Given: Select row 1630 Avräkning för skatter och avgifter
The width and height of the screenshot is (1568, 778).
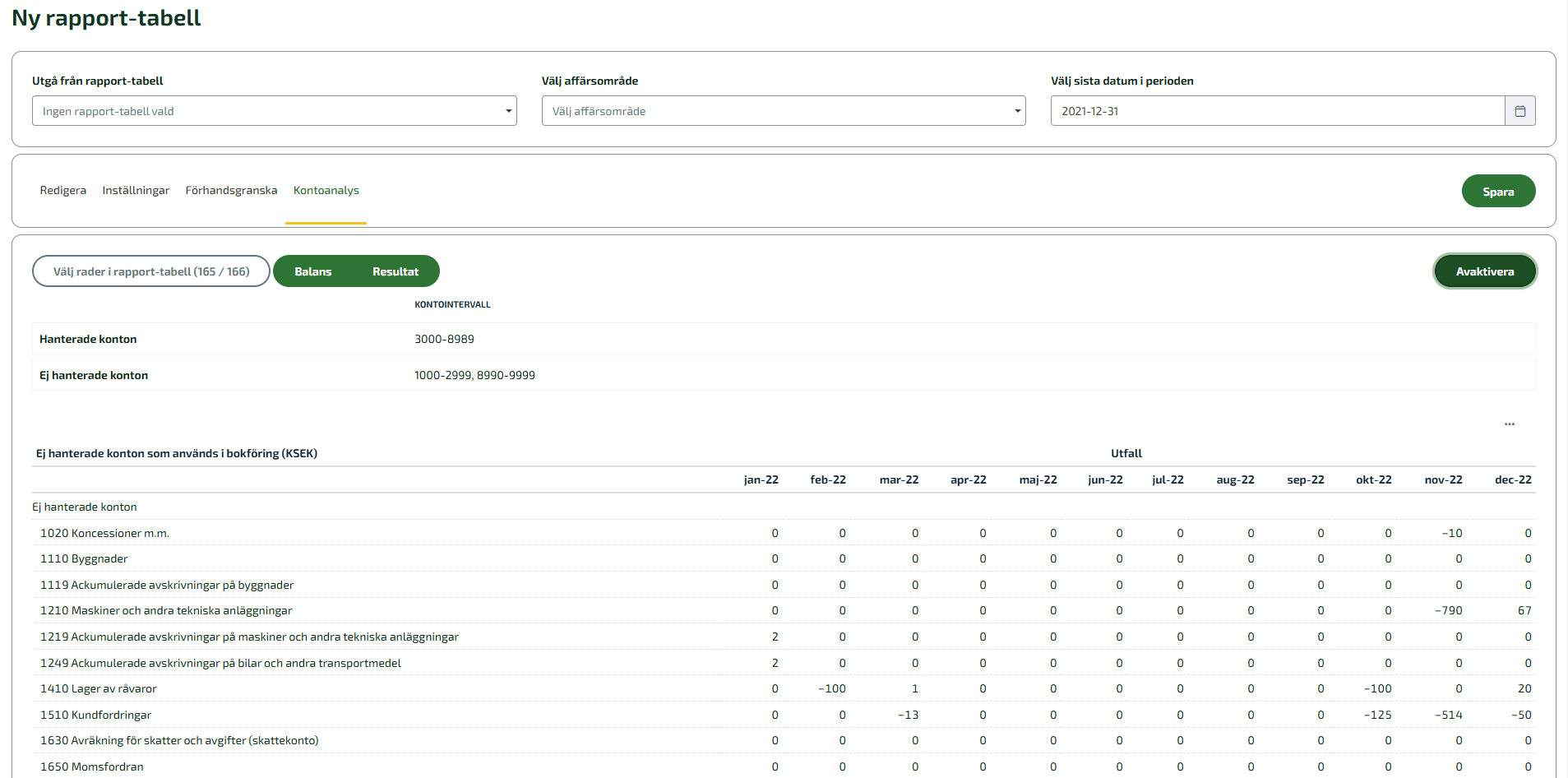Looking at the screenshot, I should (x=784, y=740).
